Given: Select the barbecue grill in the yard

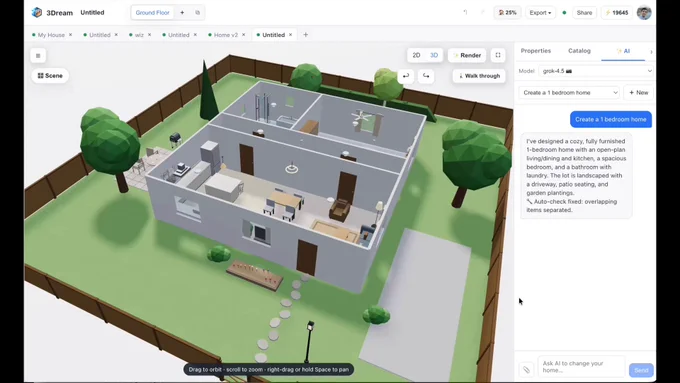Looking at the screenshot, I should tap(175, 139).
